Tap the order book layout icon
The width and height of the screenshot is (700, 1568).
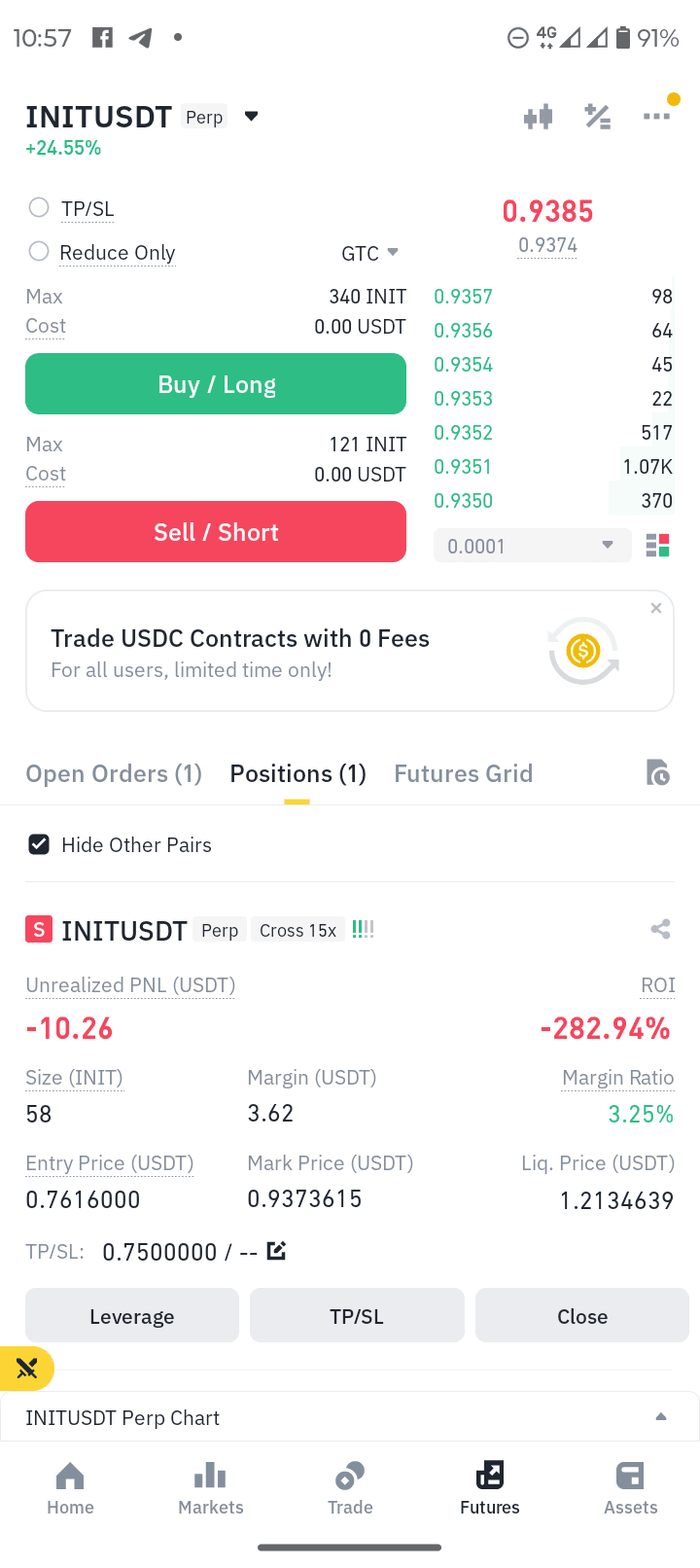[x=657, y=546]
